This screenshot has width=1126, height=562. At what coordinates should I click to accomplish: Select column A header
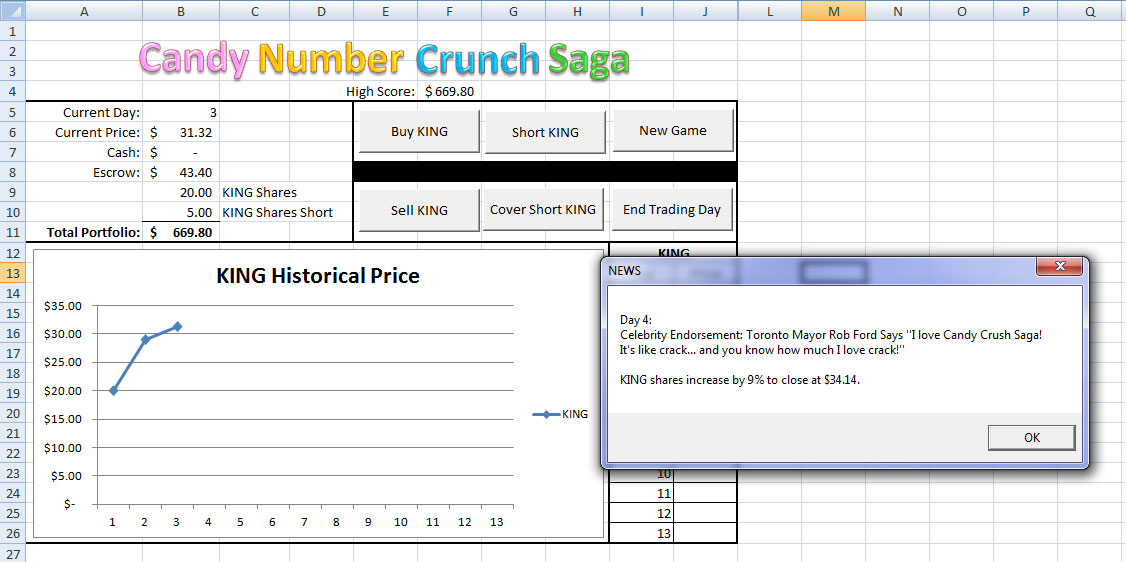(x=83, y=11)
